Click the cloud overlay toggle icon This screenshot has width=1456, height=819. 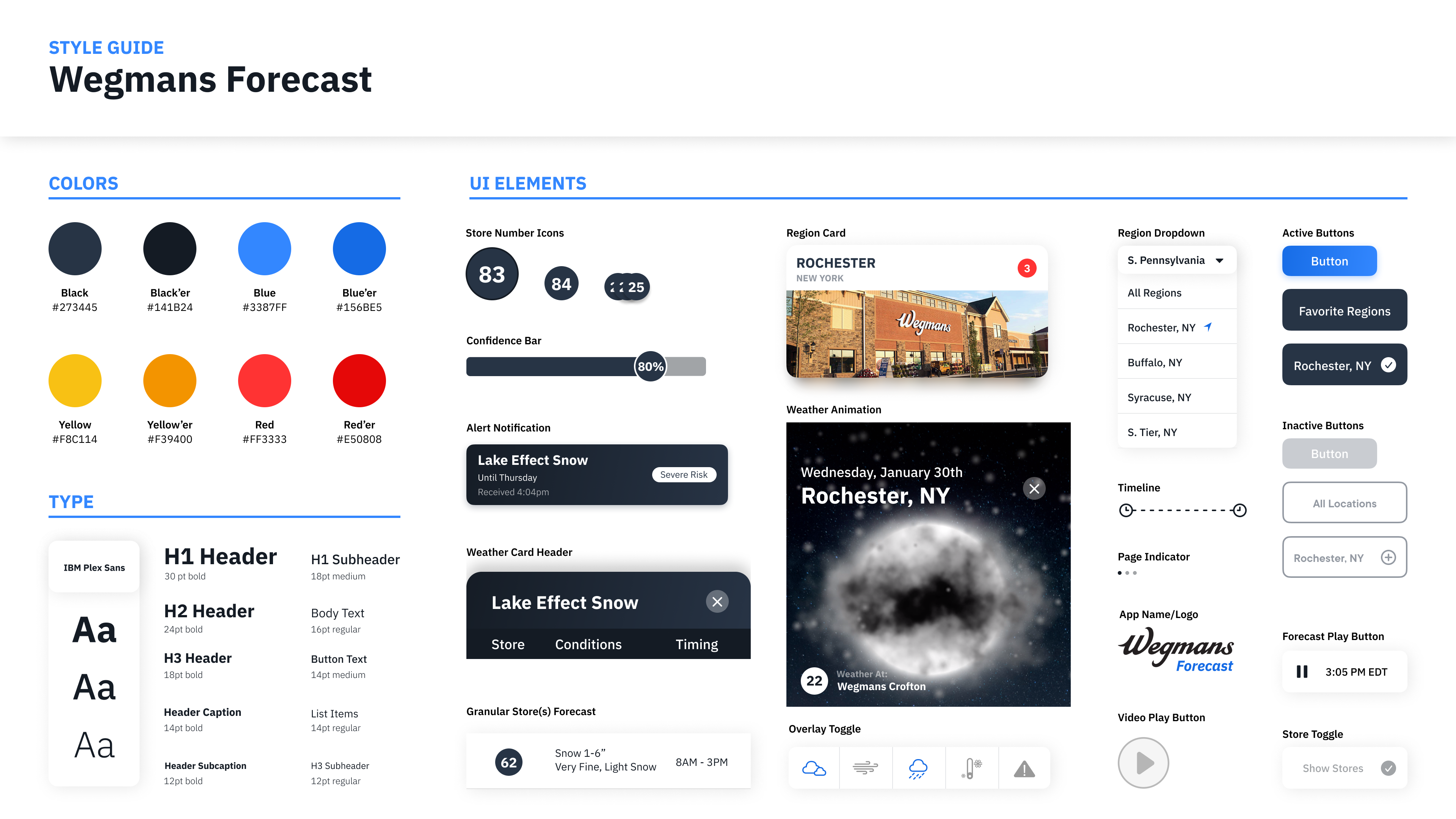(814, 768)
